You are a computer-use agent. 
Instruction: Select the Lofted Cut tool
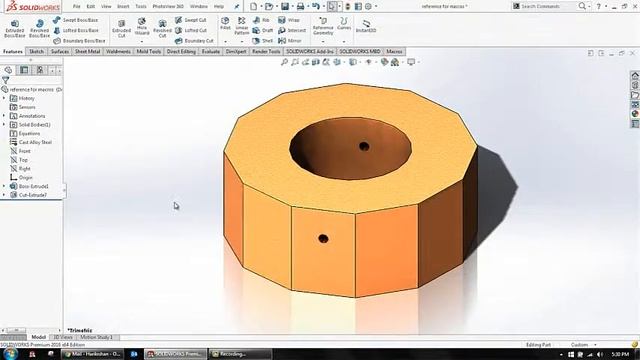[191, 31]
